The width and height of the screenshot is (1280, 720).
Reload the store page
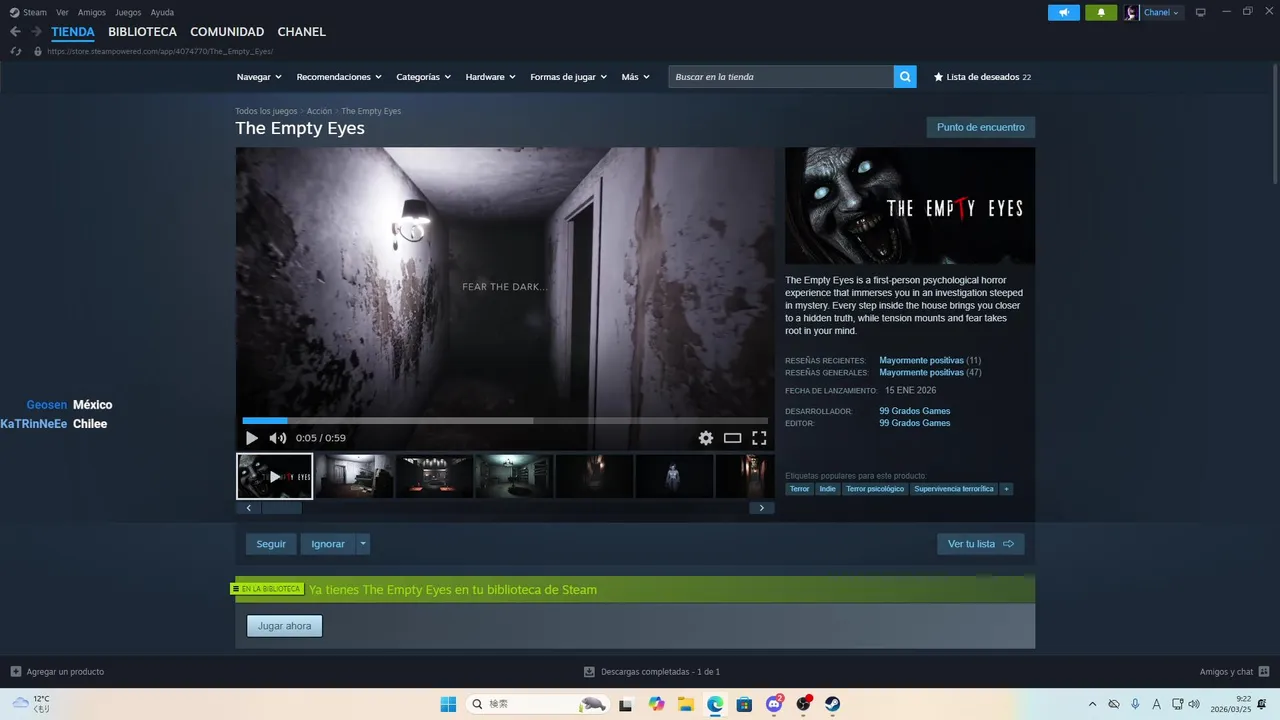point(16,51)
